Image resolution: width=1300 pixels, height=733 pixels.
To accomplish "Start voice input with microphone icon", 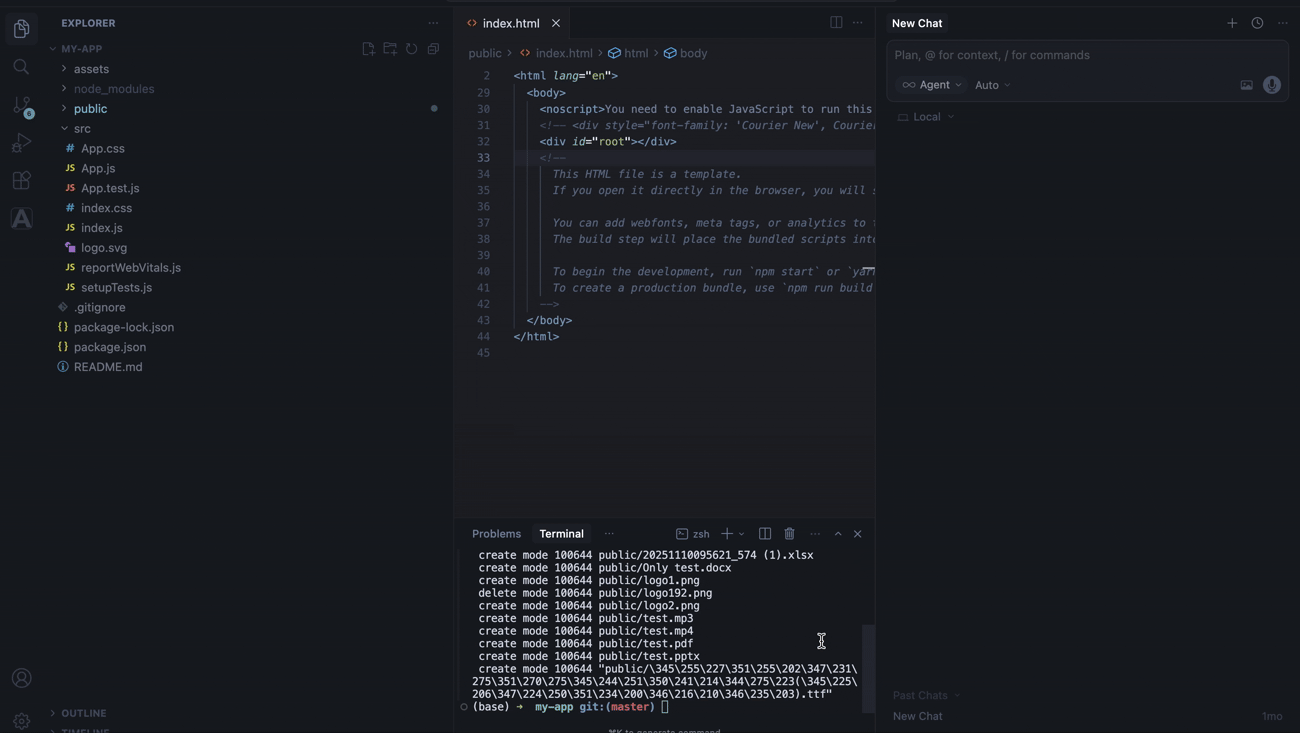I will [x=1272, y=85].
